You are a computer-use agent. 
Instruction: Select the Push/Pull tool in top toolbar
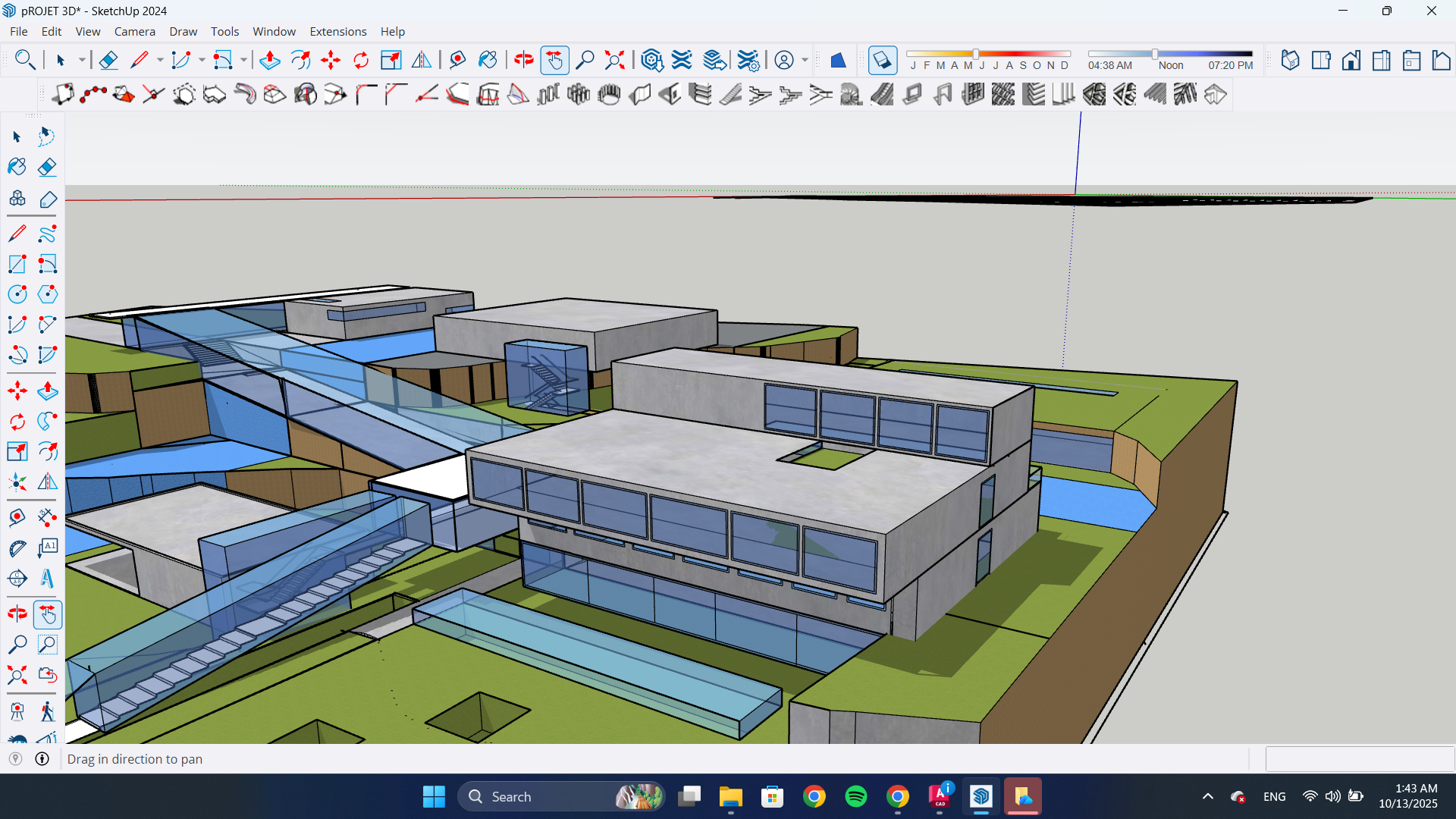coord(269,60)
